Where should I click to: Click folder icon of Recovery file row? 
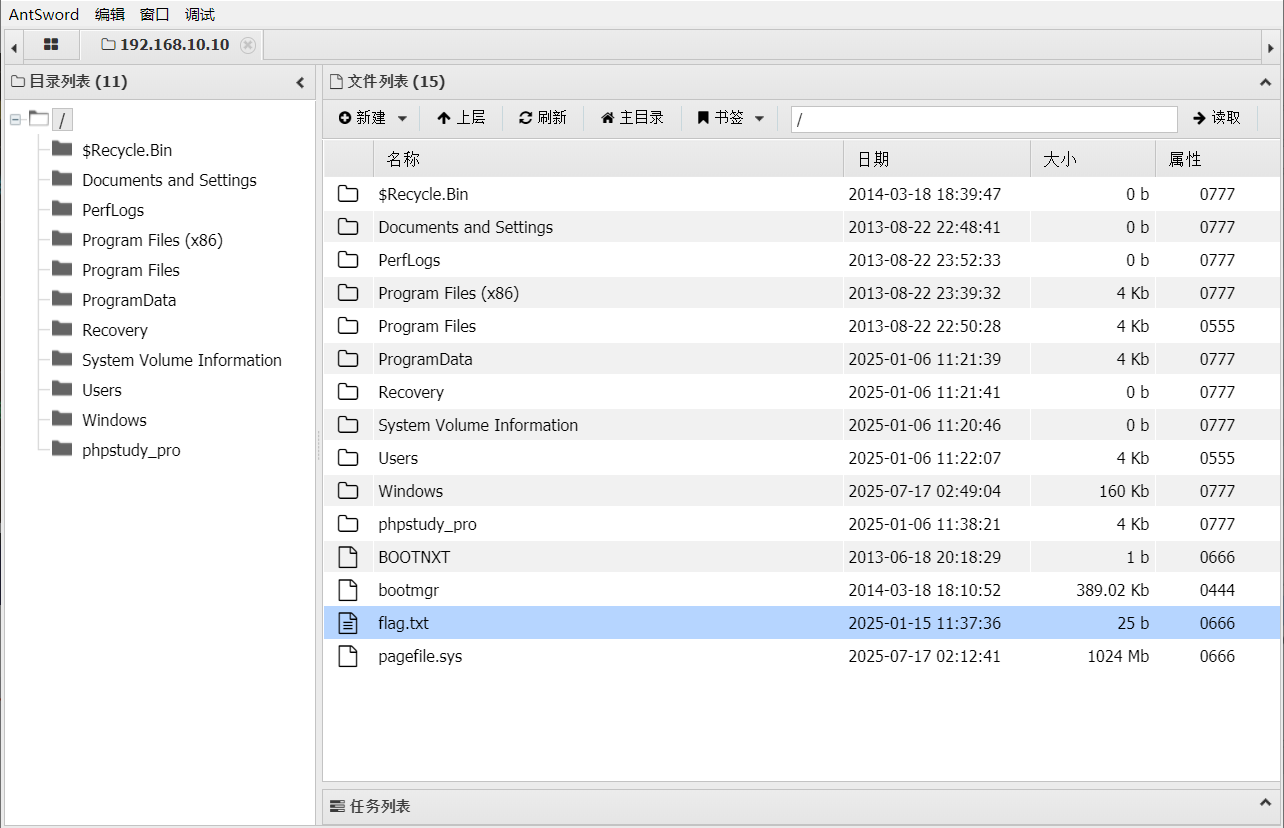(348, 392)
